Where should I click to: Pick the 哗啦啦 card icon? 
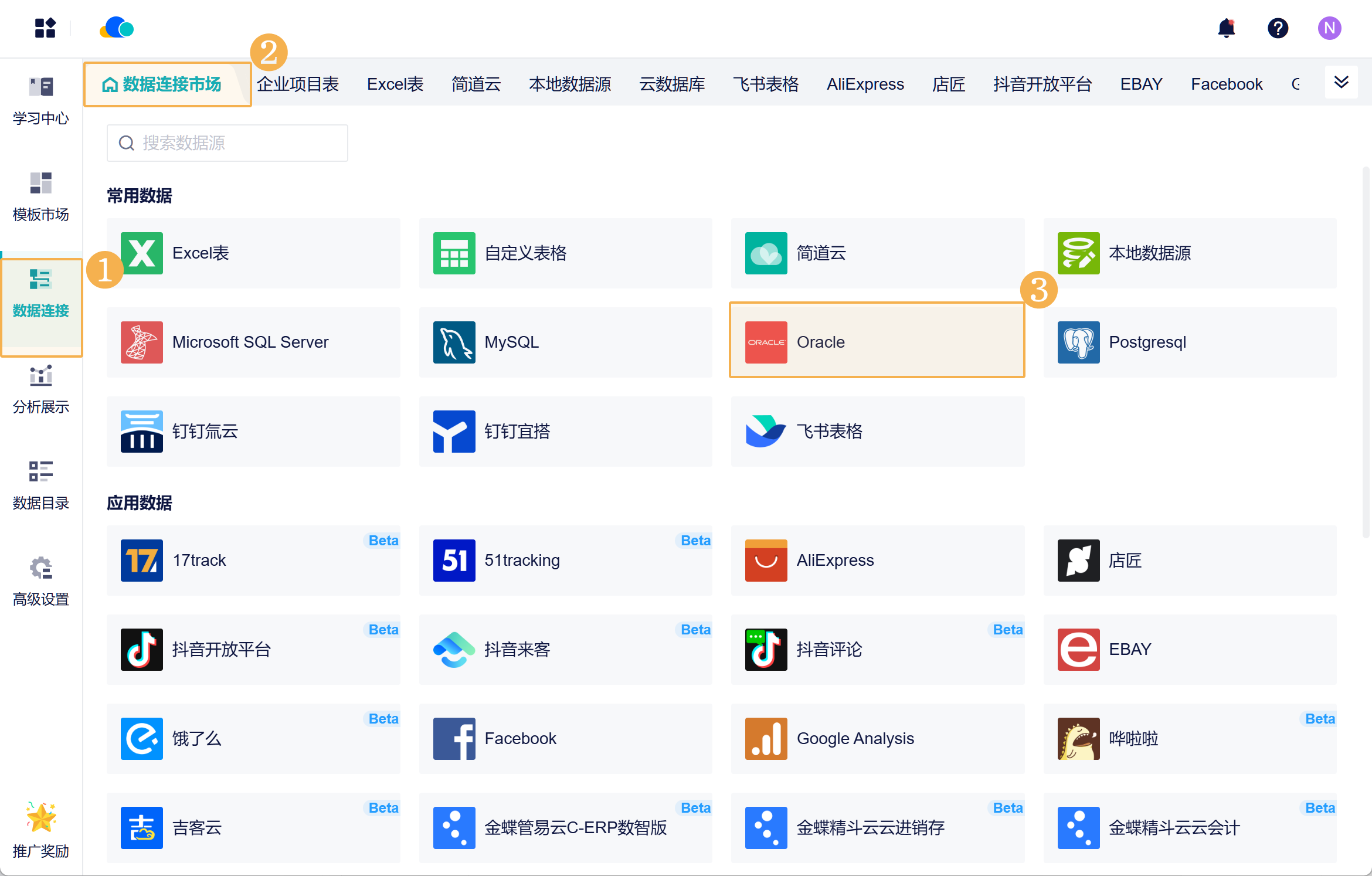(x=1079, y=739)
